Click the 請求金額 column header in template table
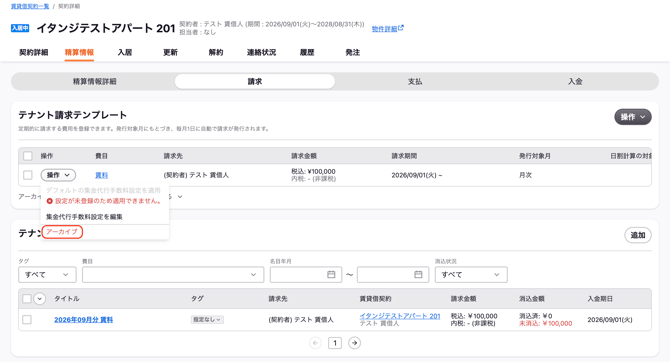This screenshot has width=670, height=362. (x=304, y=156)
